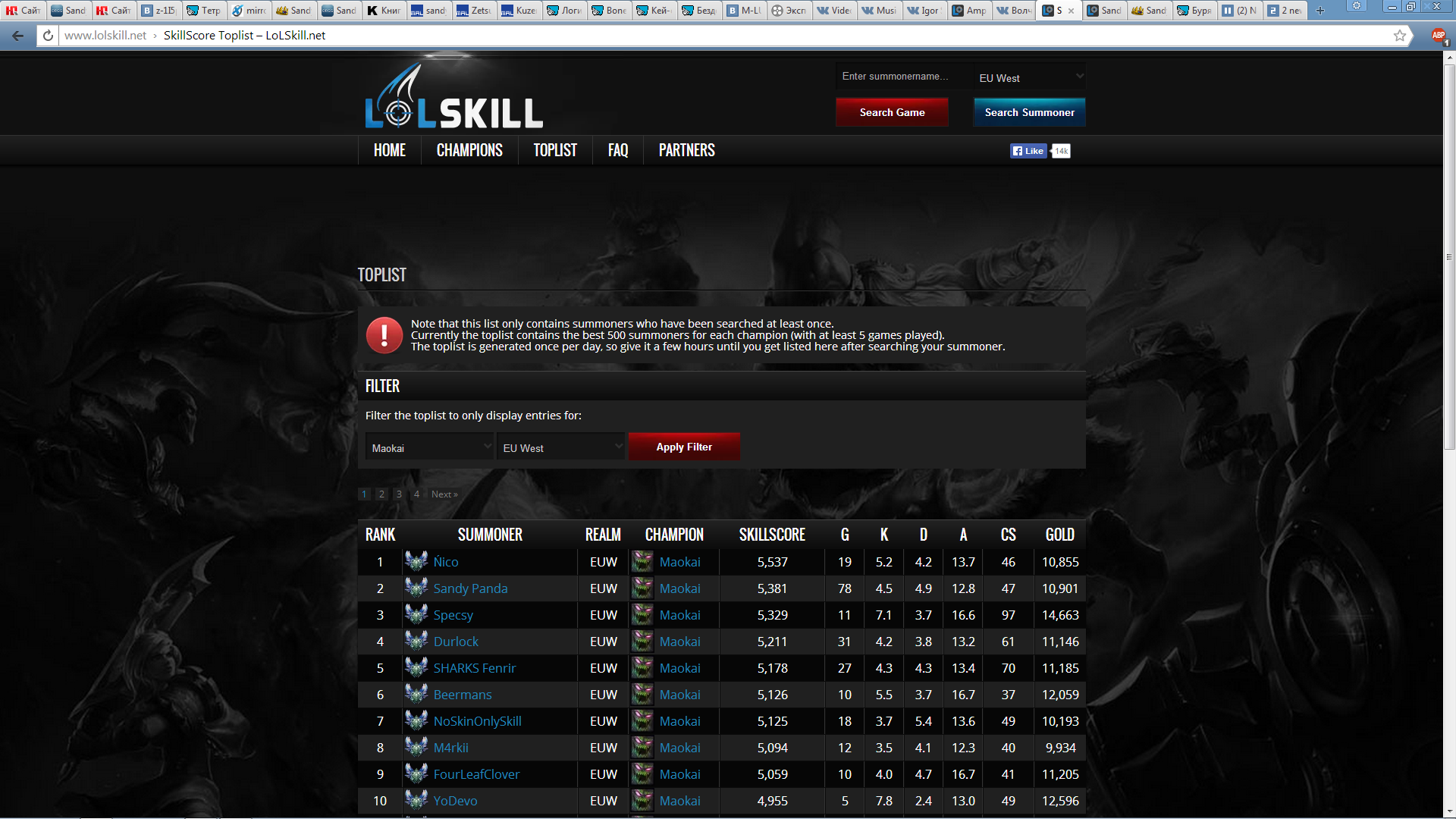Click rank badge icon next to Durlock
This screenshot has width=1456, height=819.
click(x=416, y=641)
